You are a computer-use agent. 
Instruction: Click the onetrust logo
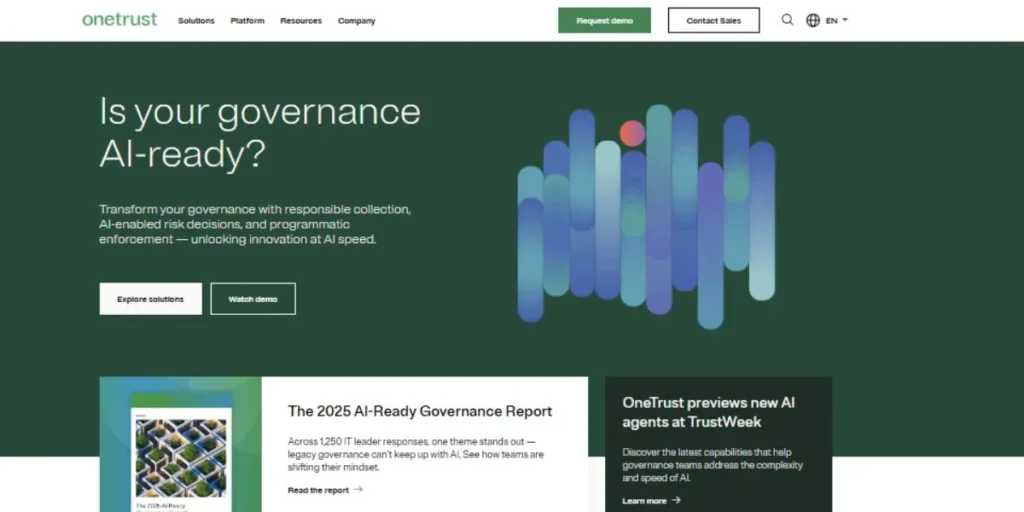tap(119, 20)
